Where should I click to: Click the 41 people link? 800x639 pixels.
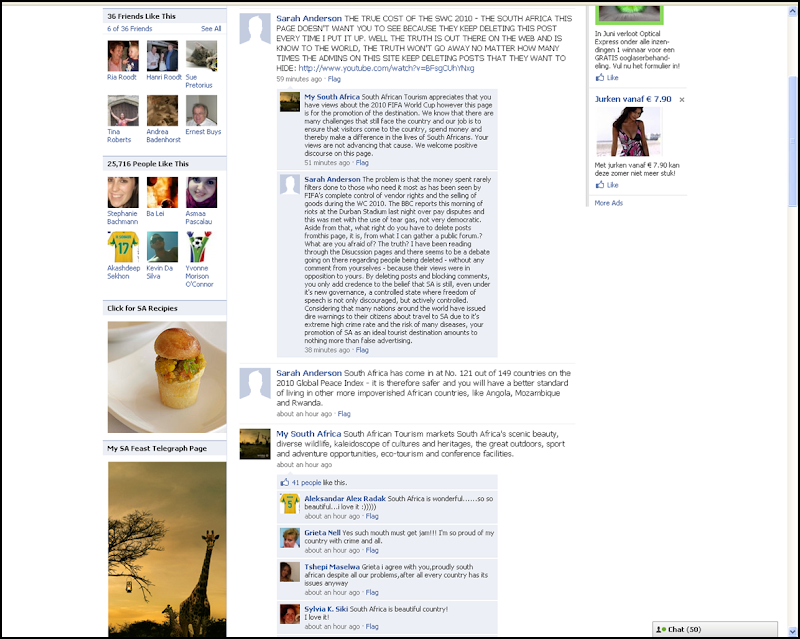[x=306, y=482]
